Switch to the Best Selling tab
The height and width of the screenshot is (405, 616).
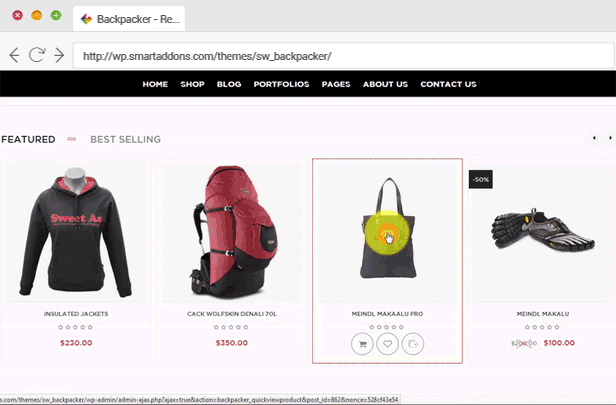(x=125, y=139)
